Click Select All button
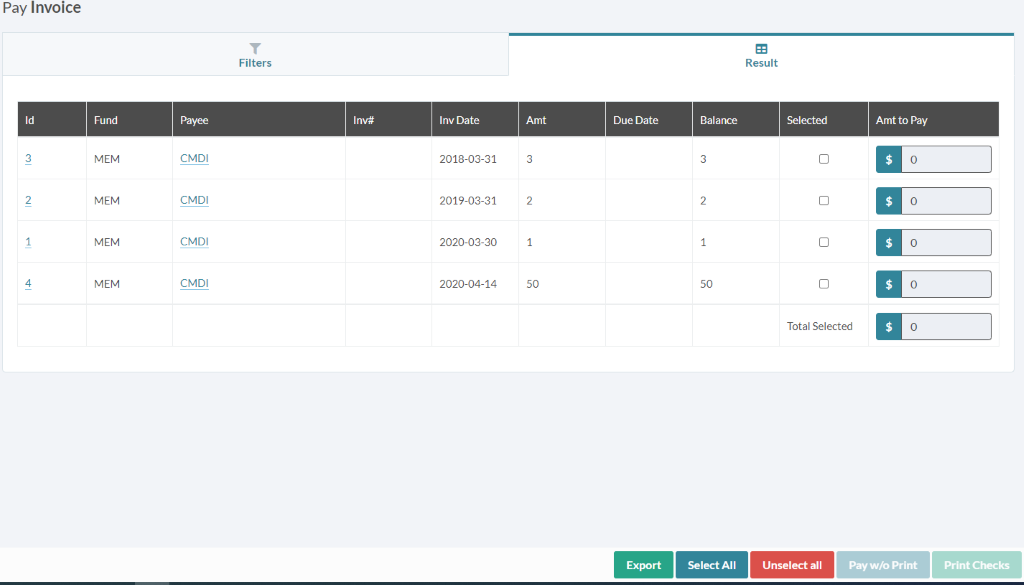This screenshot has height=585, width=1024. (711, 565)
